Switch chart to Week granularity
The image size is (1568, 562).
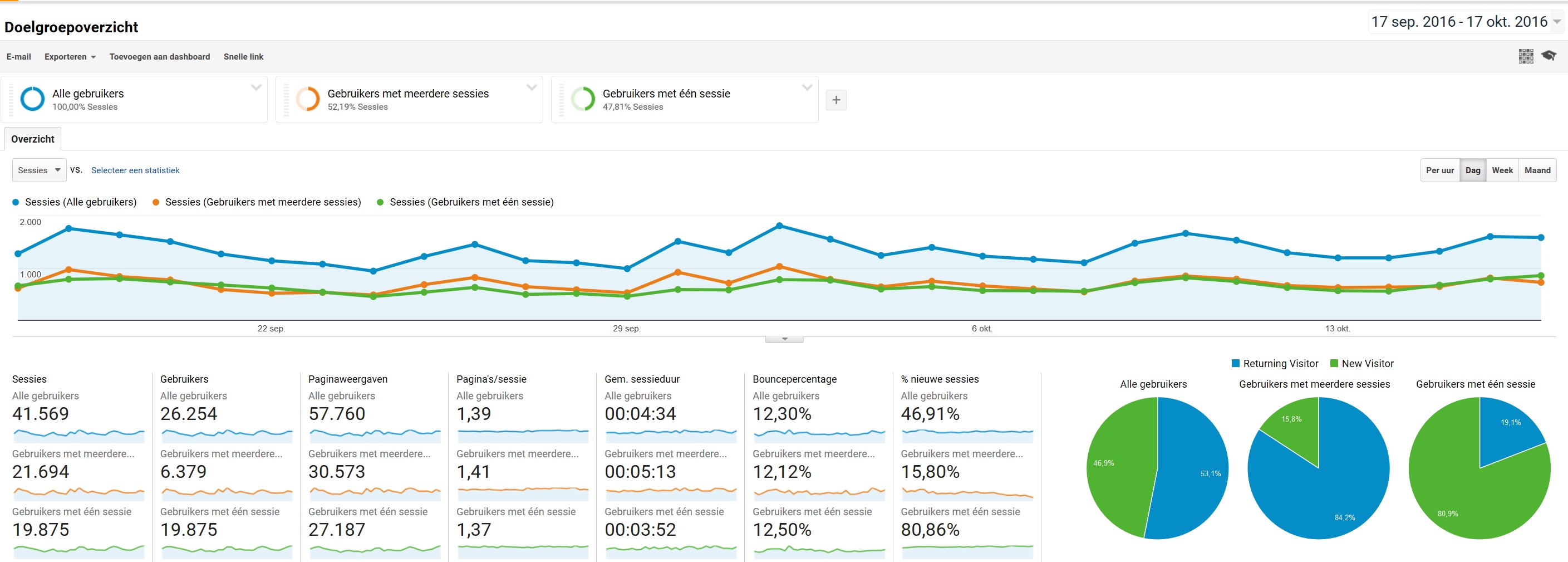[x=1502, y=170]
